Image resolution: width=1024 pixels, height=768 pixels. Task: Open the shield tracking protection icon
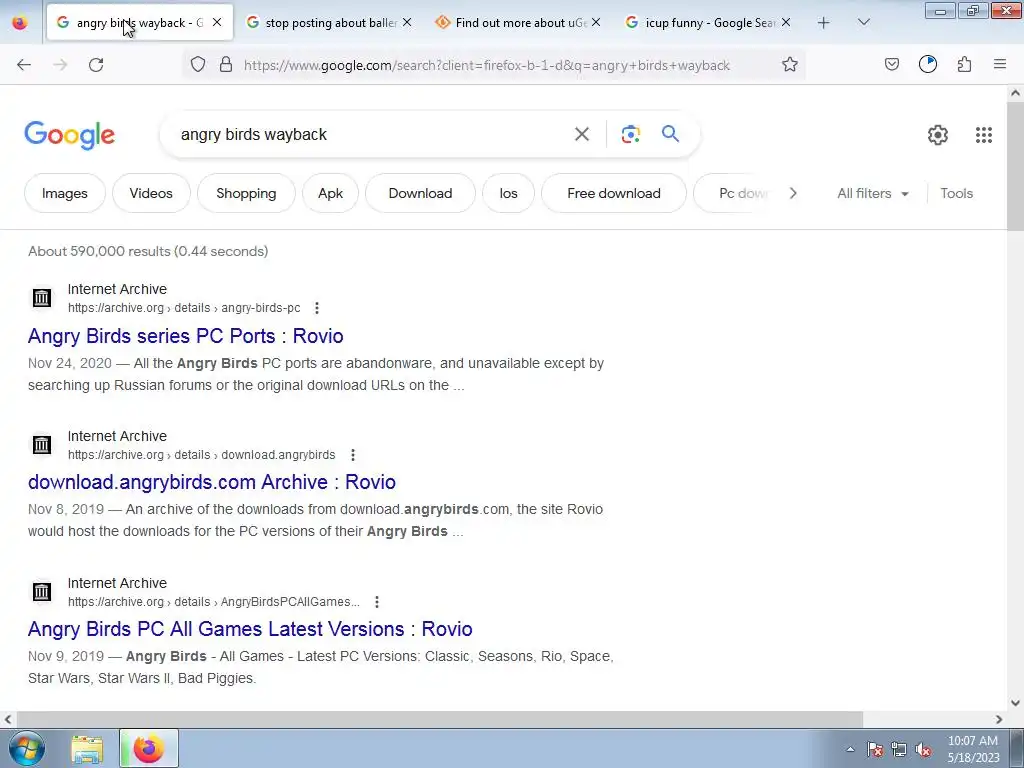(x=198, y=65)
